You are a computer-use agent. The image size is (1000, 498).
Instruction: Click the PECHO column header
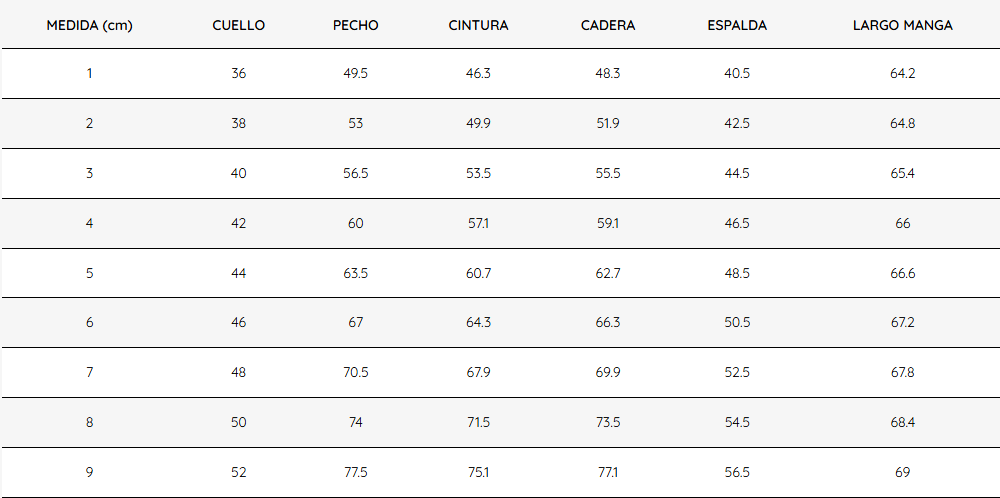(x=356, y=26)
